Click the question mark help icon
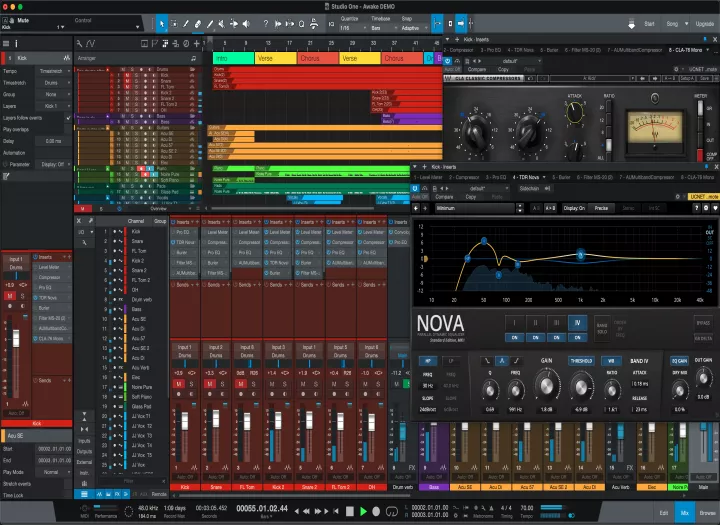This screenshot has width=720, height=525. point(265,24)
